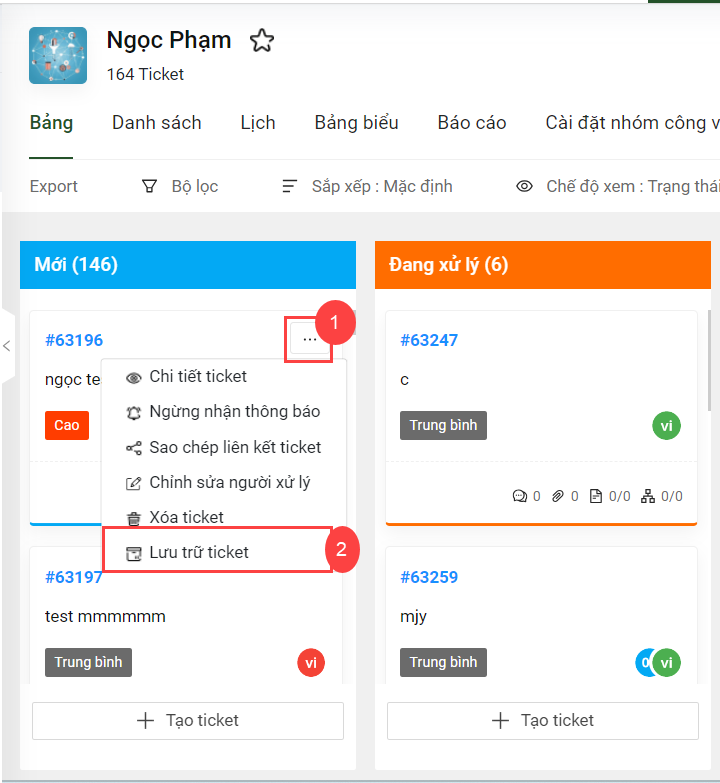Image resolution: width=720 pixels, height=783 pixels.
Task: Click the Ngọc Phạm group avatar image
Action: (58, 55)
